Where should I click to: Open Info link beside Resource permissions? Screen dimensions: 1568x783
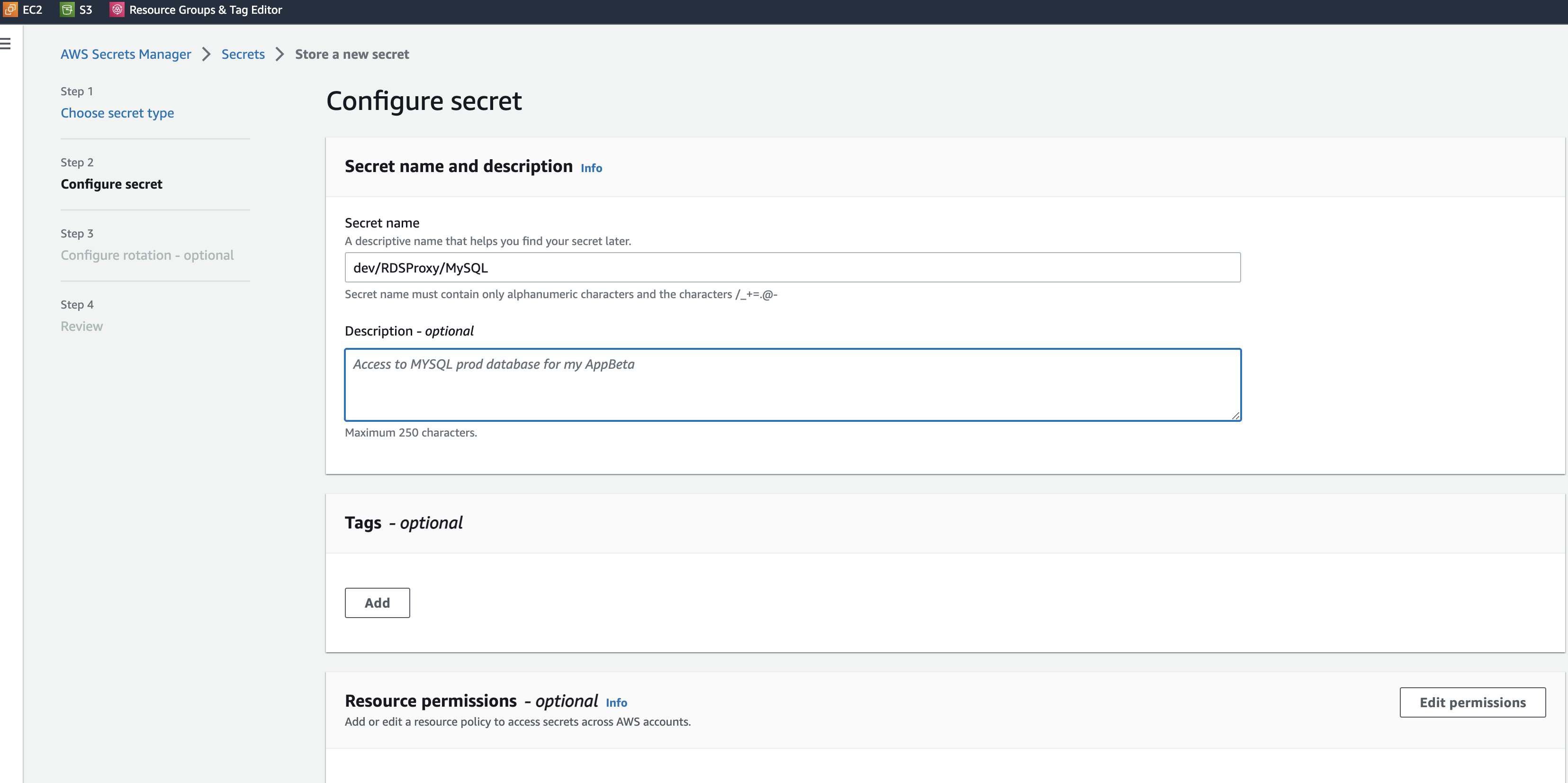(616, 702)
